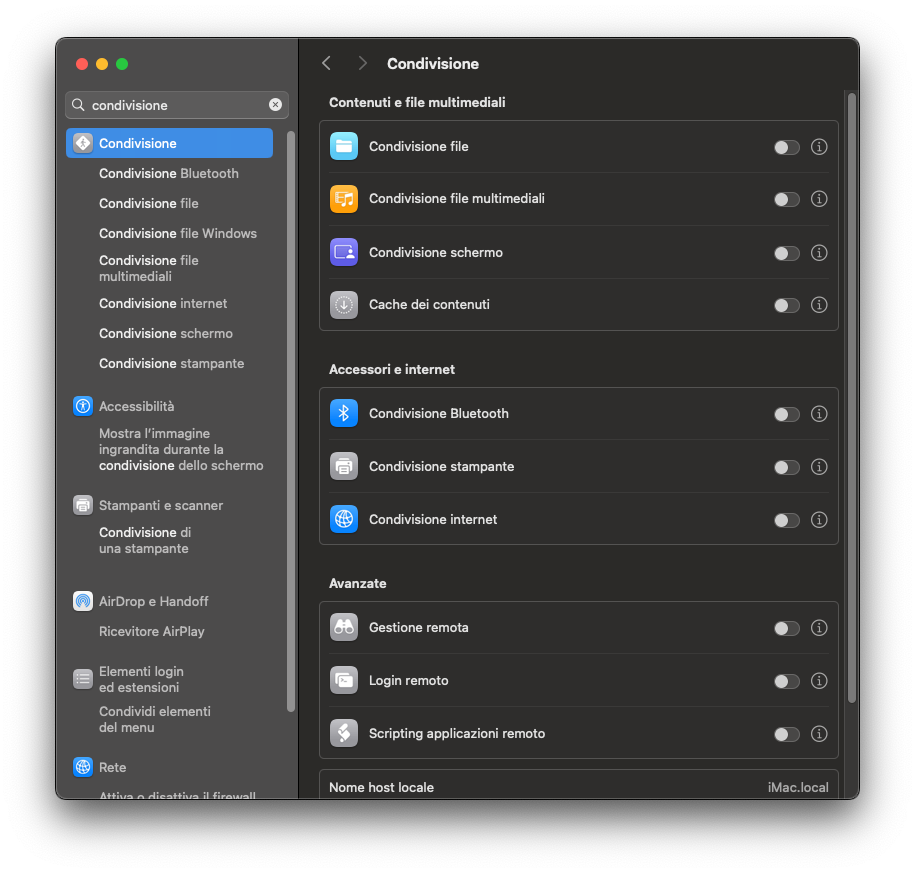Image resolution: width=915 pixels, height=873 pixels.
Task: Turn on Condivisione Bluetooth toggle
Action: click(x=787, y=414)
